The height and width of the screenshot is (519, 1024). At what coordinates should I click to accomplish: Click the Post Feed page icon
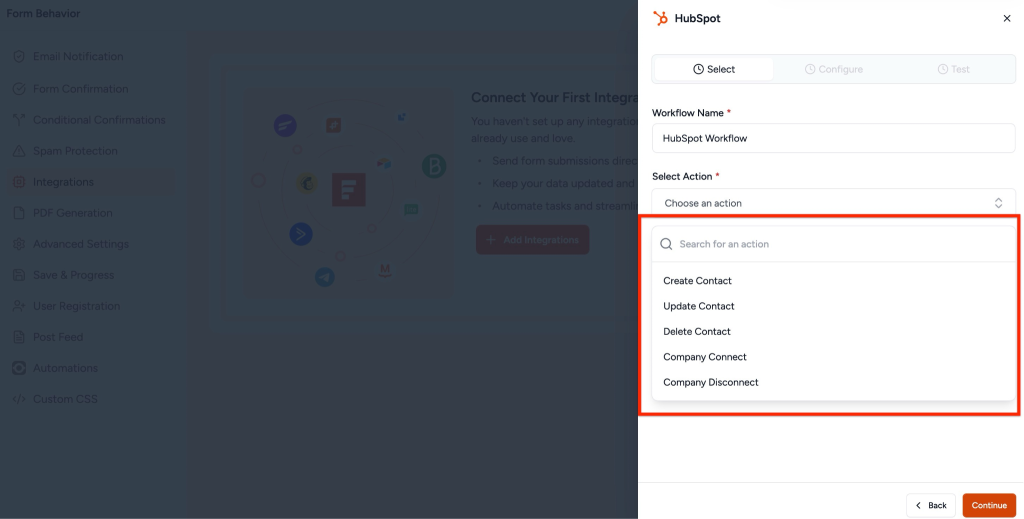point(19,337)
